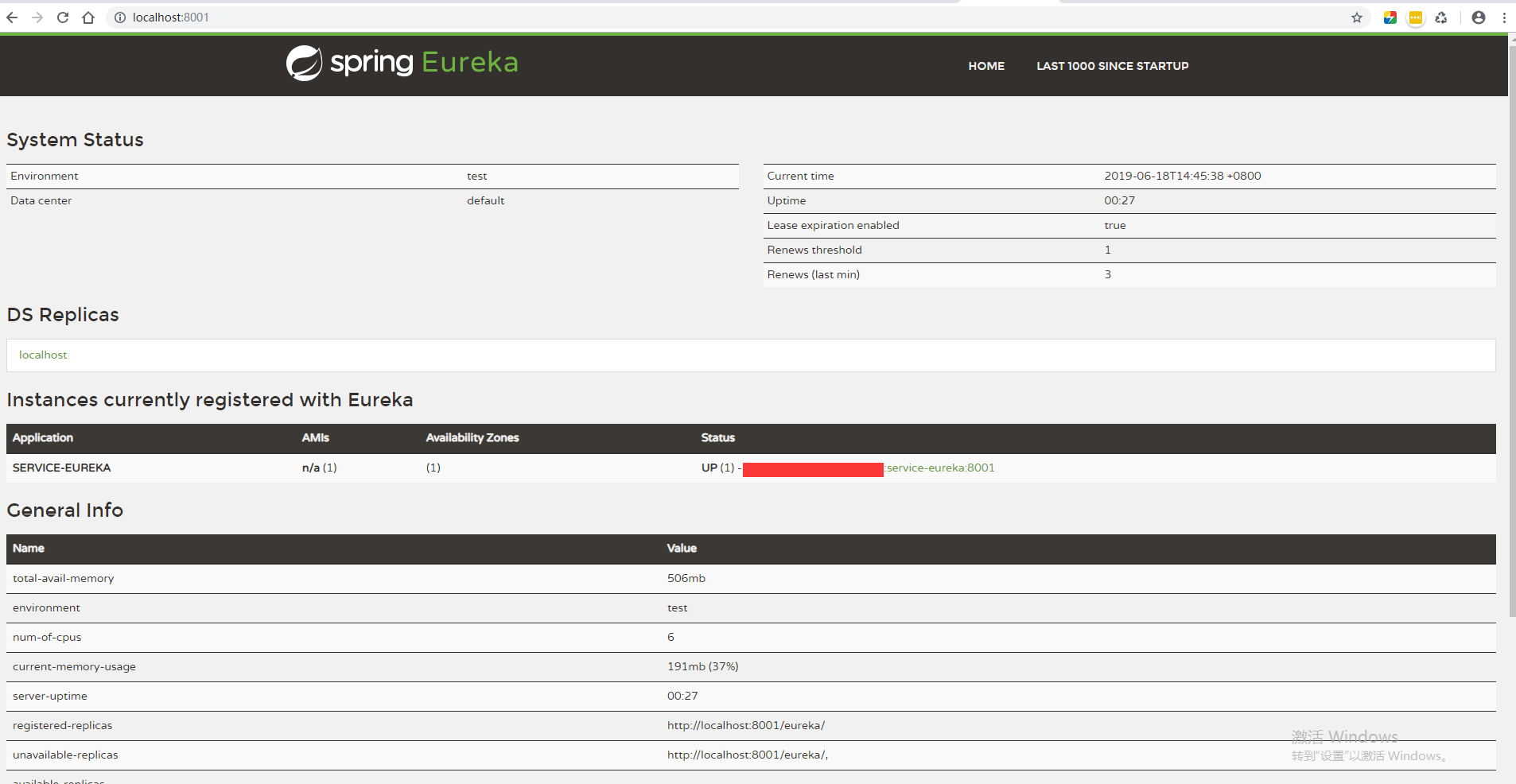Screen dimensions: 1516x784
Task: Click the AMIs column header
Action: (x=316, y=438)
